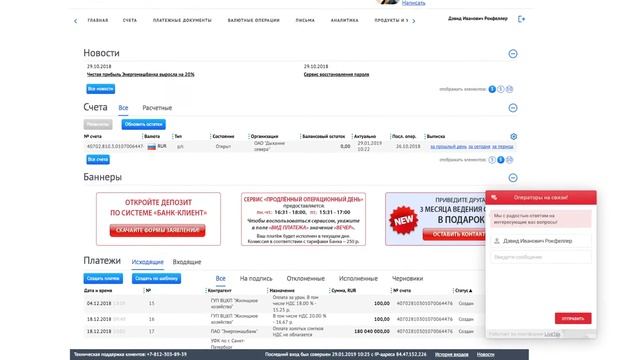The height and width of the screenshot is (360, 640).
Task: Click the Операторы на связи chat header
Action: (541, 198)
